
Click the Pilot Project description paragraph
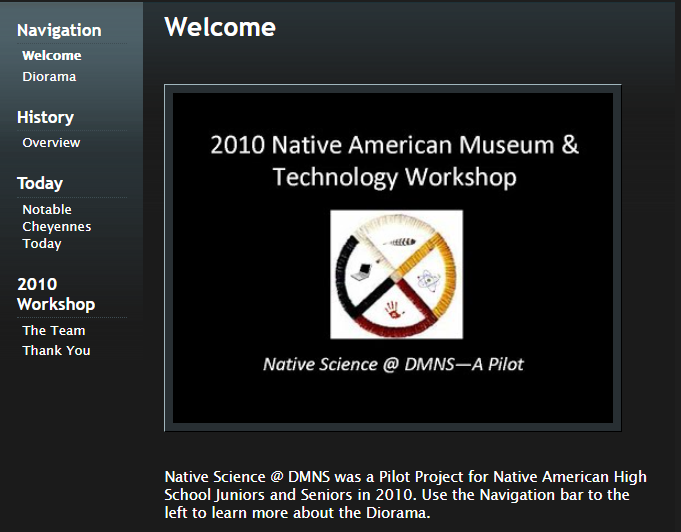pos(406,495)
